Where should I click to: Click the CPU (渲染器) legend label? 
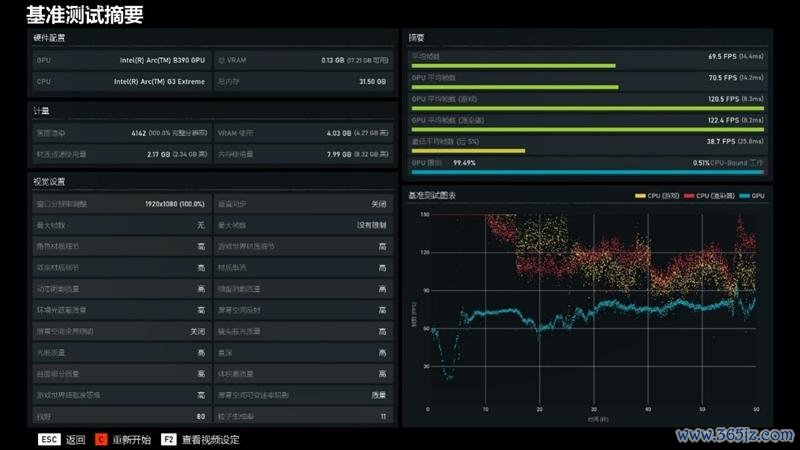[715, 195]
